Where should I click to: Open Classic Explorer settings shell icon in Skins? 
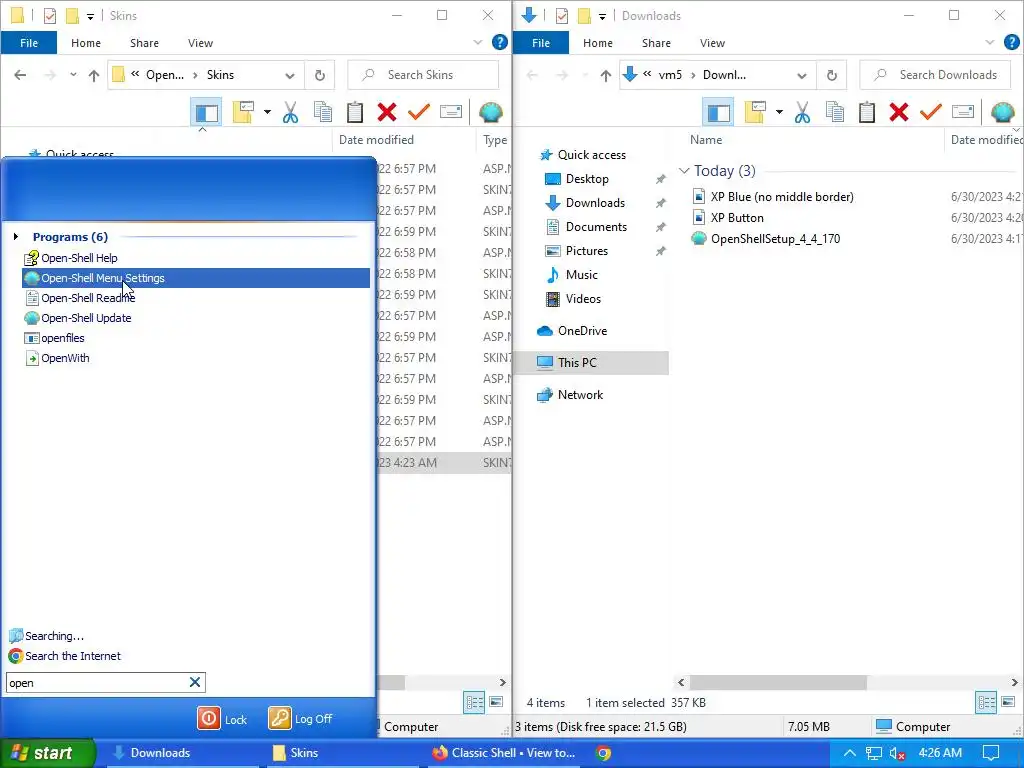(490, 112)
